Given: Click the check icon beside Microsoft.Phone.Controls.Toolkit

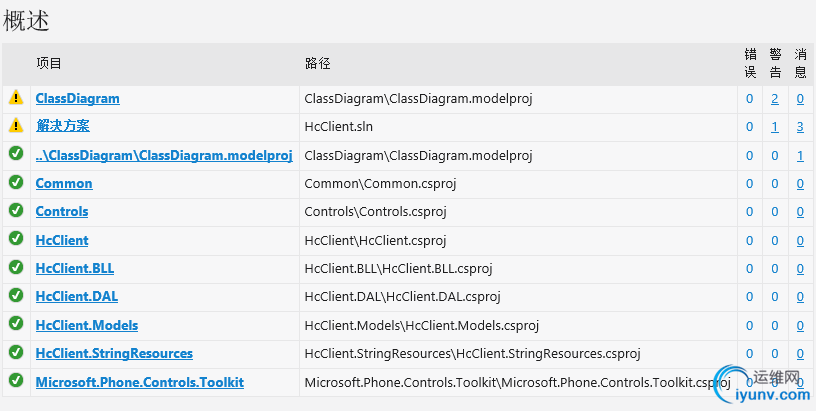Looking at the screenshot, I should pos(15,381).
